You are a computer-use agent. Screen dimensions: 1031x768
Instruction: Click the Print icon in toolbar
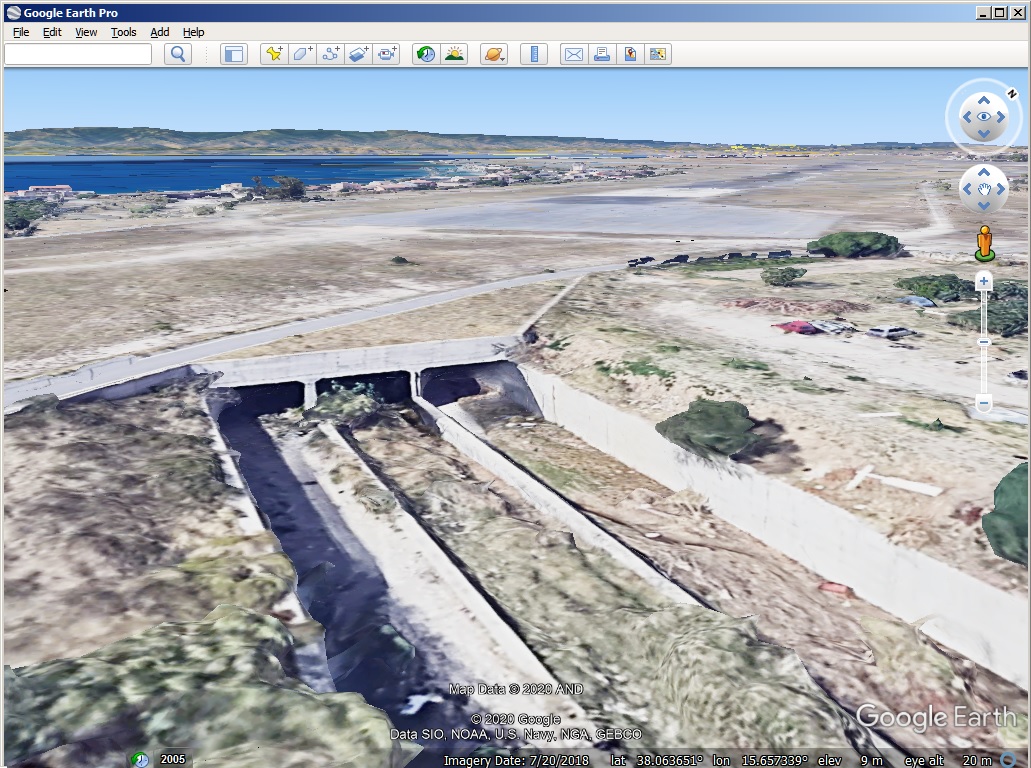point(602,54)
